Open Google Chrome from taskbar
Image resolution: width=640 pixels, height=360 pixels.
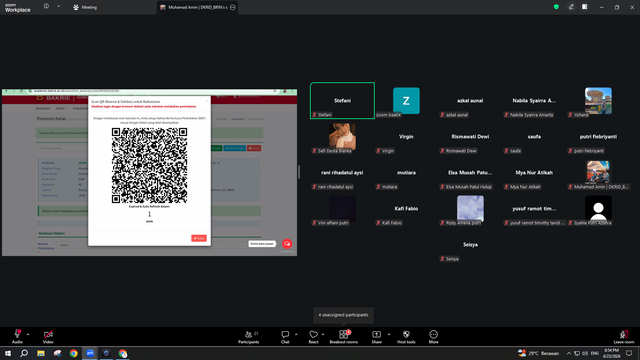point(73,353)
